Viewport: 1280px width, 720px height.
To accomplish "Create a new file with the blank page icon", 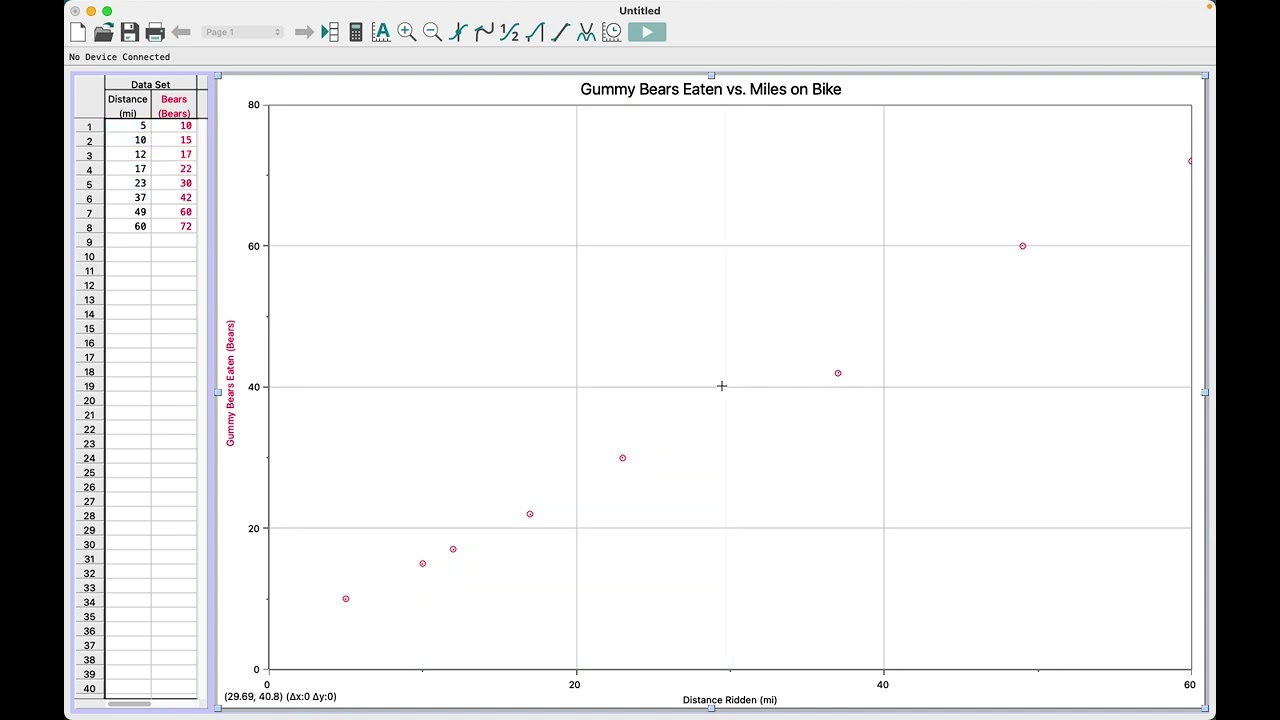I will (78, 33).
